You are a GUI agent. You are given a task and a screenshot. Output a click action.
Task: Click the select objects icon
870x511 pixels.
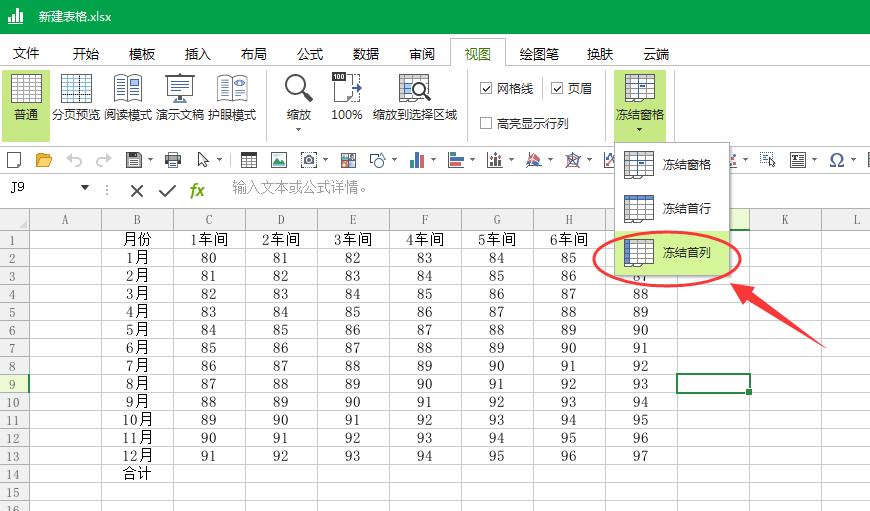(768, 160)
